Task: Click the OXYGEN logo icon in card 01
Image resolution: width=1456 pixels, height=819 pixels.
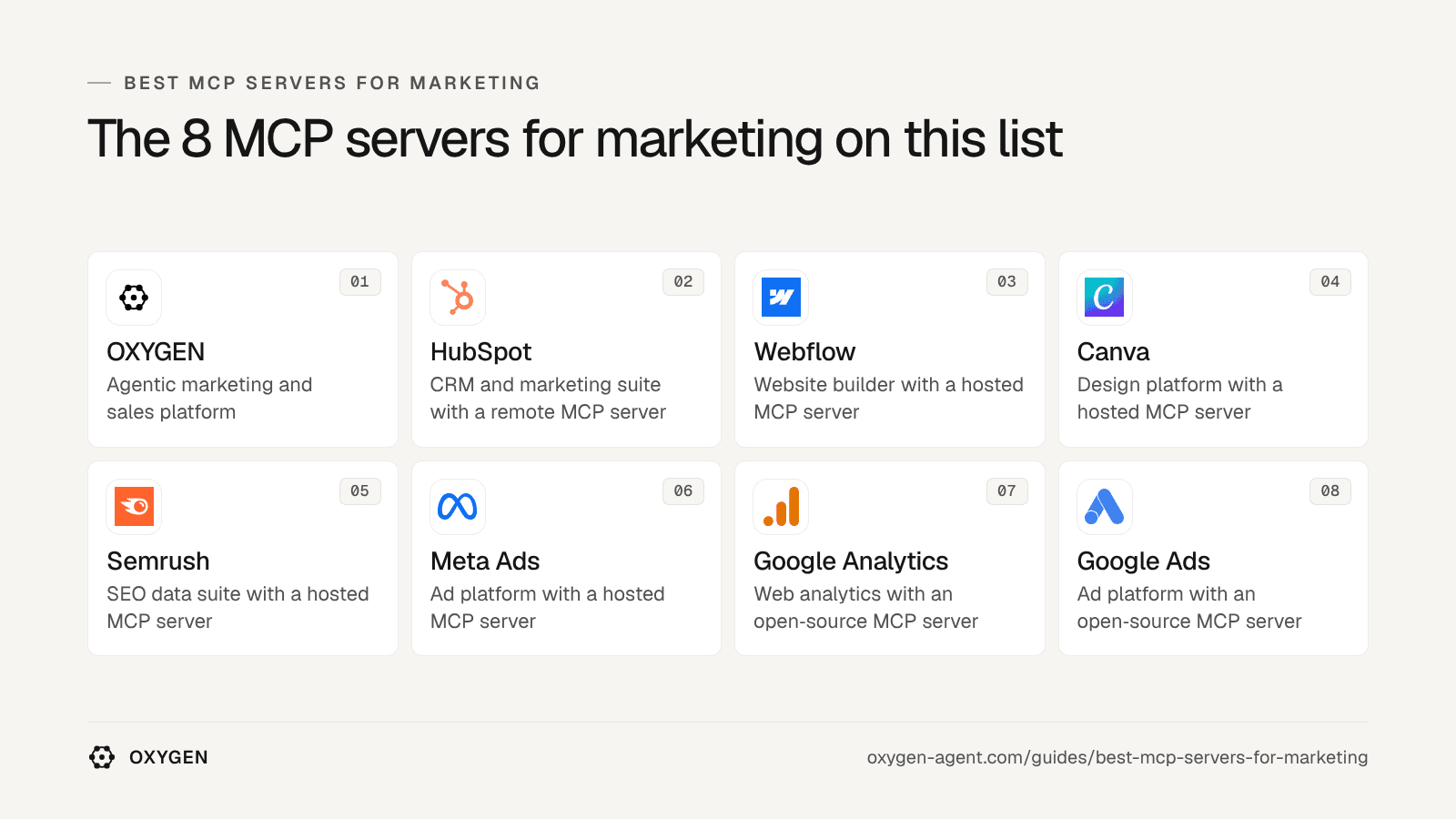Action: point(134,298)
